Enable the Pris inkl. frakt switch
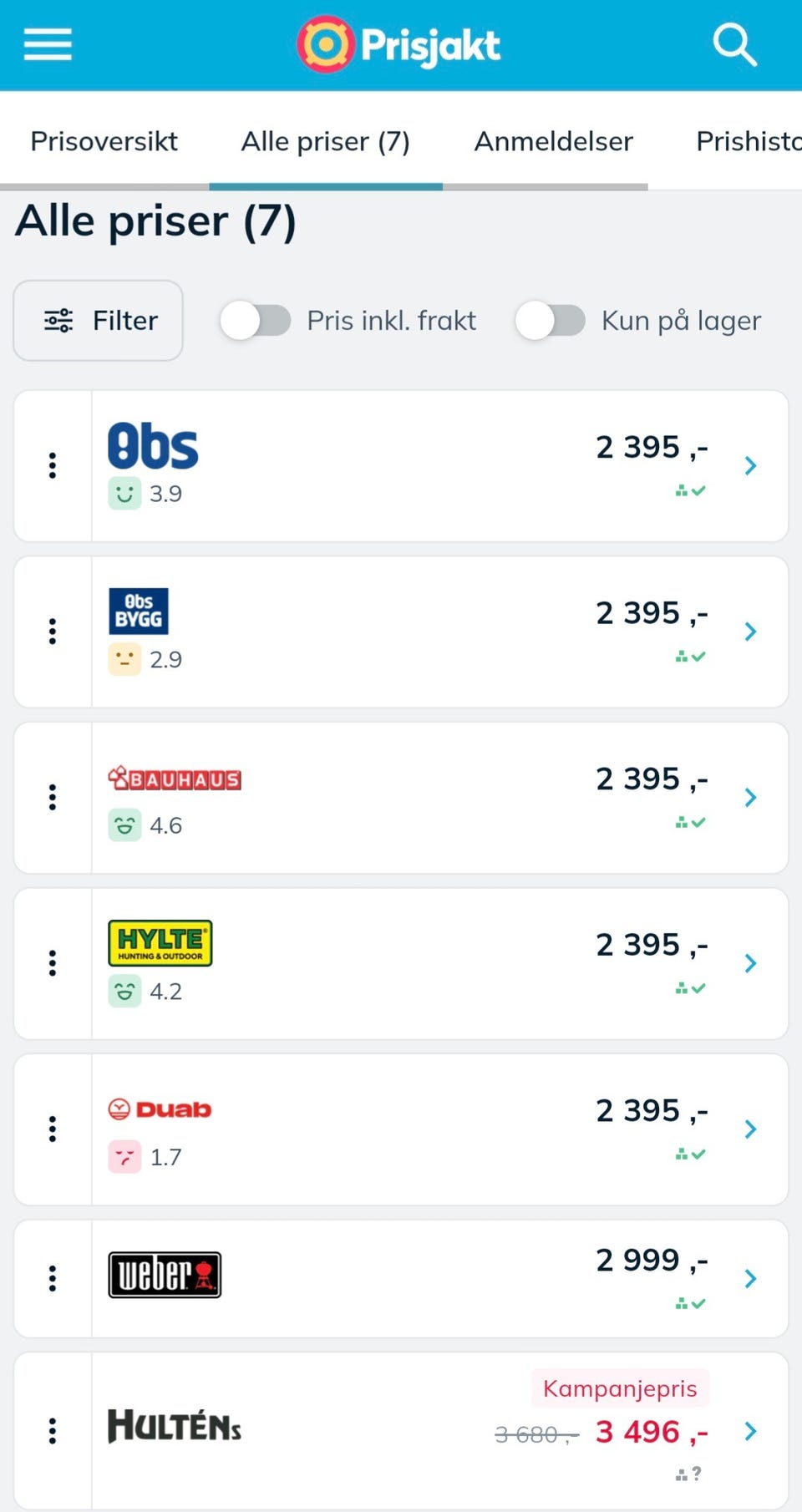The image size is (802, 1512). click(256, 321)
